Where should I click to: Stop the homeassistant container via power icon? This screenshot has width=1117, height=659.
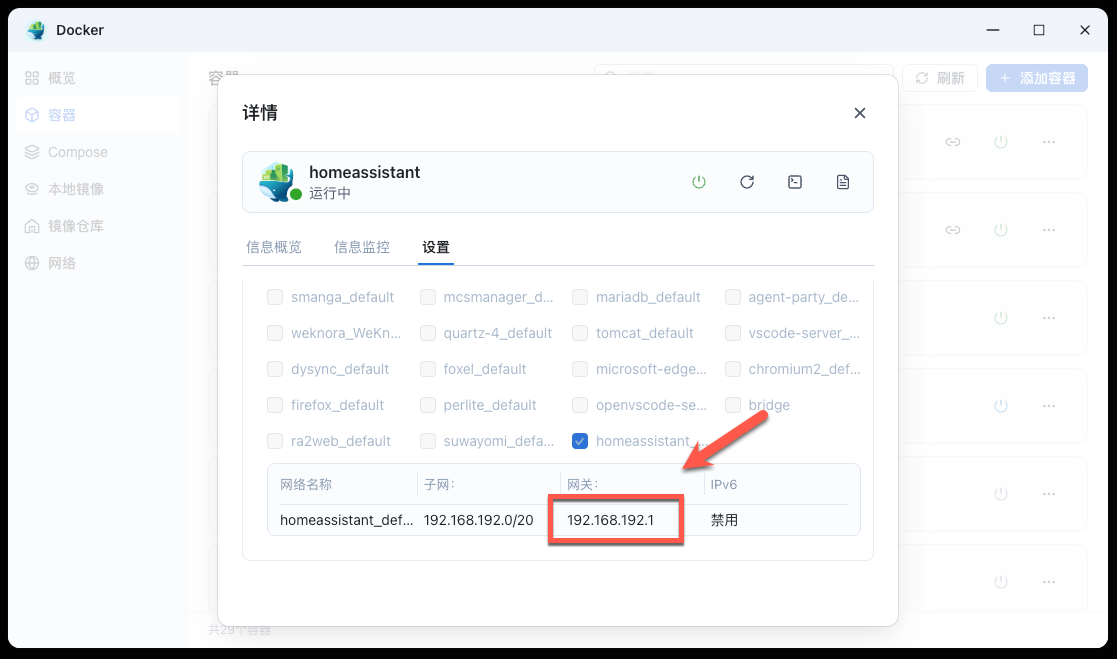pyautogui.click(x=699, y=182)
